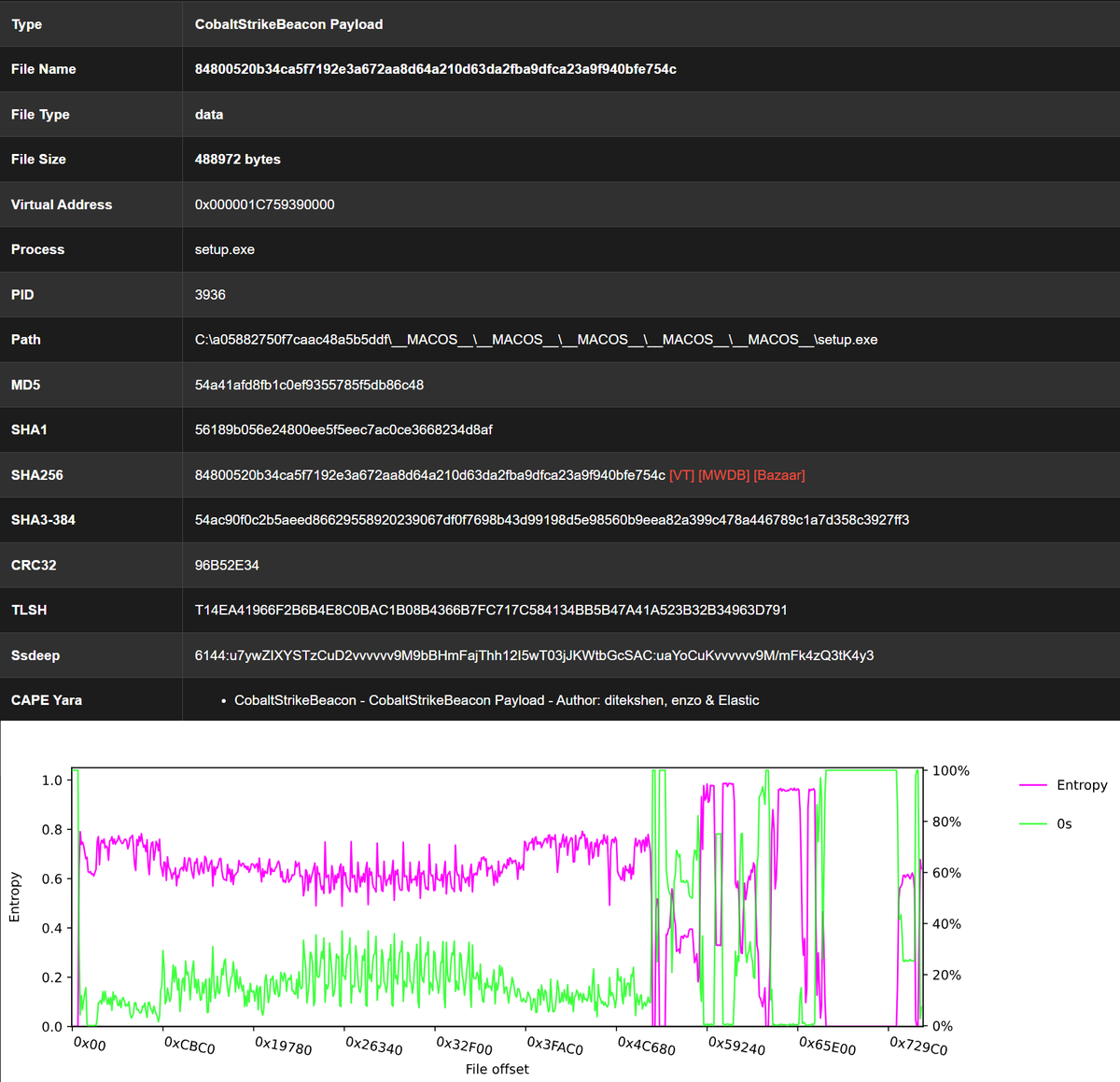Click the Process value setup.exe
1120x1082 pixels.
tap(224, 249)
